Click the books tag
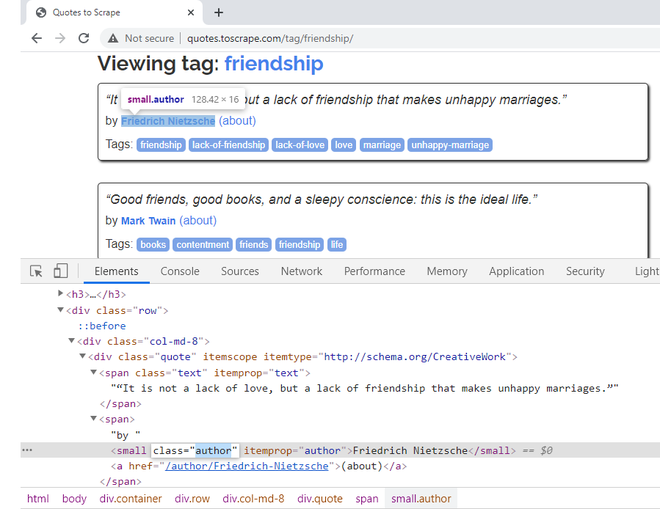Screen dimensions: 660x509 153,245
